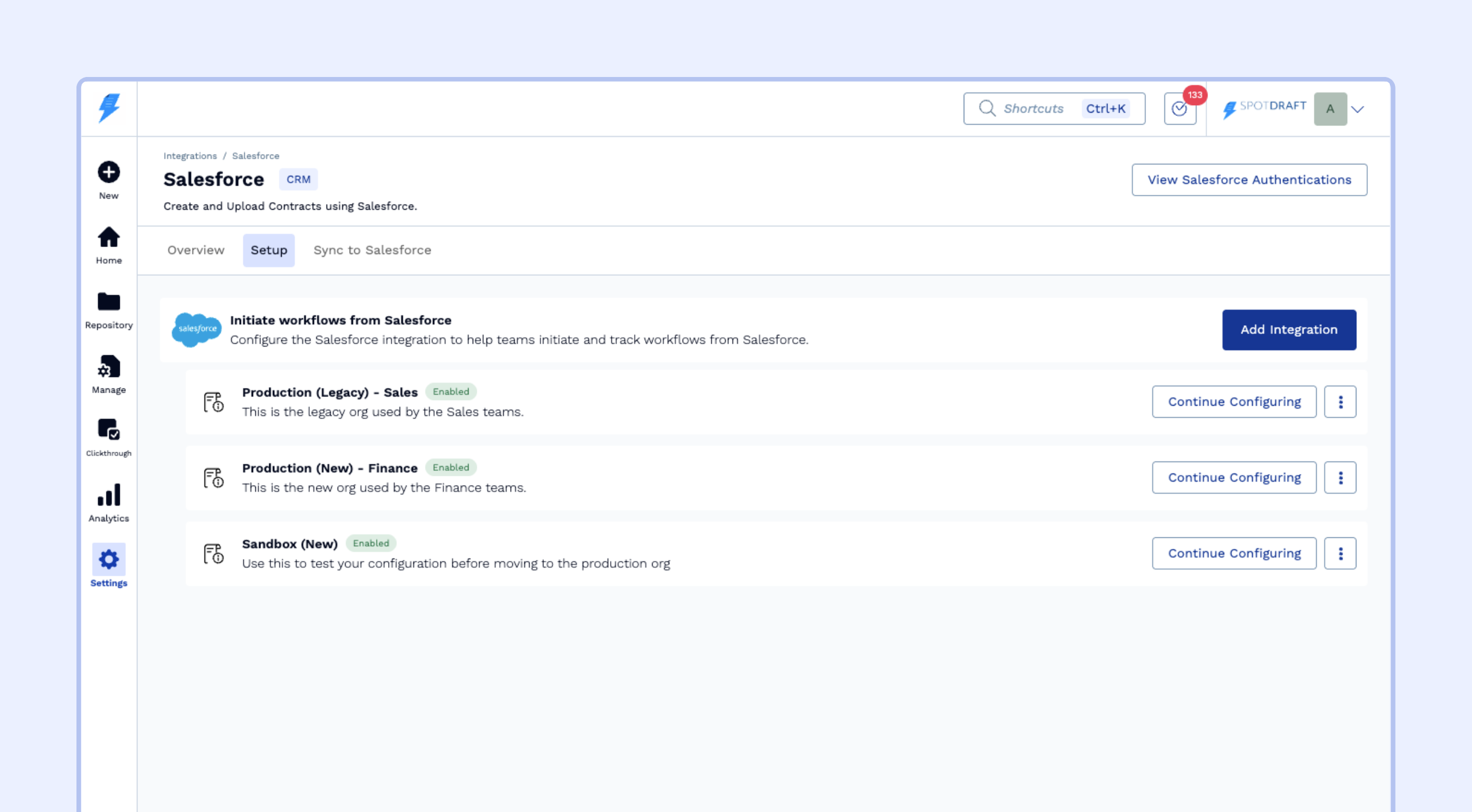Click the SpotDraft lightning logo in sidebar
Image resolution: width=1472 pixels, height=812 pixels.
tap(109, 107)
